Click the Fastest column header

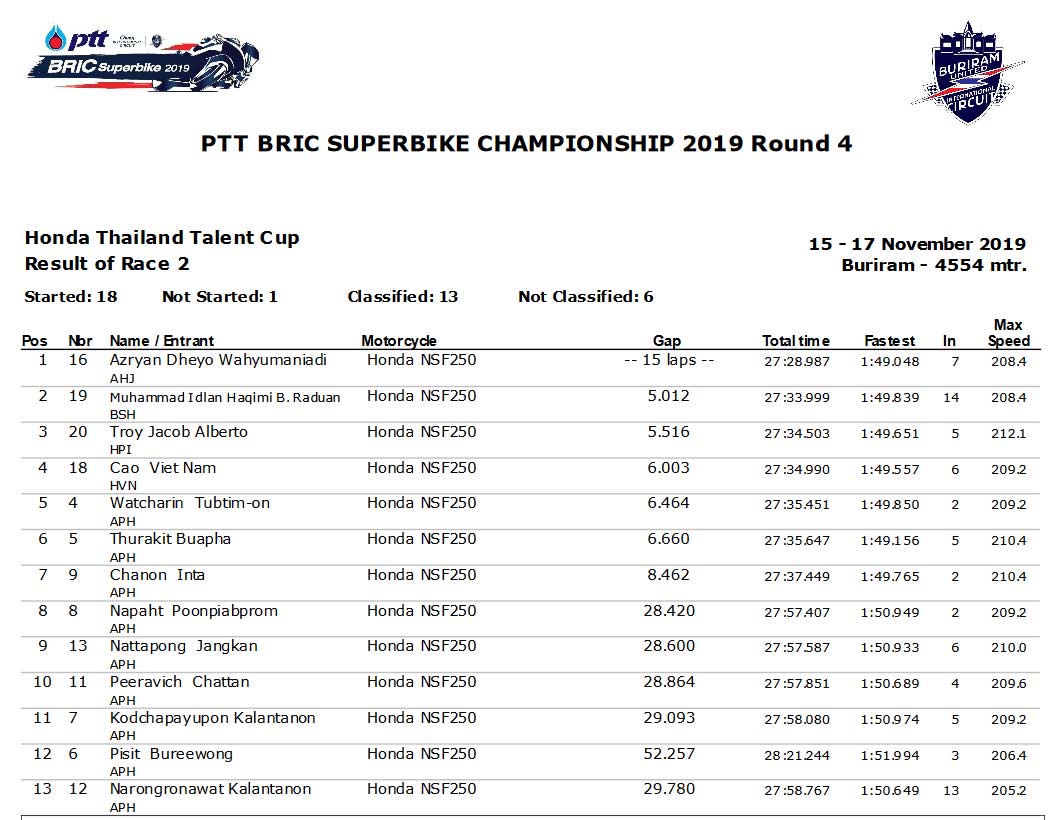click(889, 341)
